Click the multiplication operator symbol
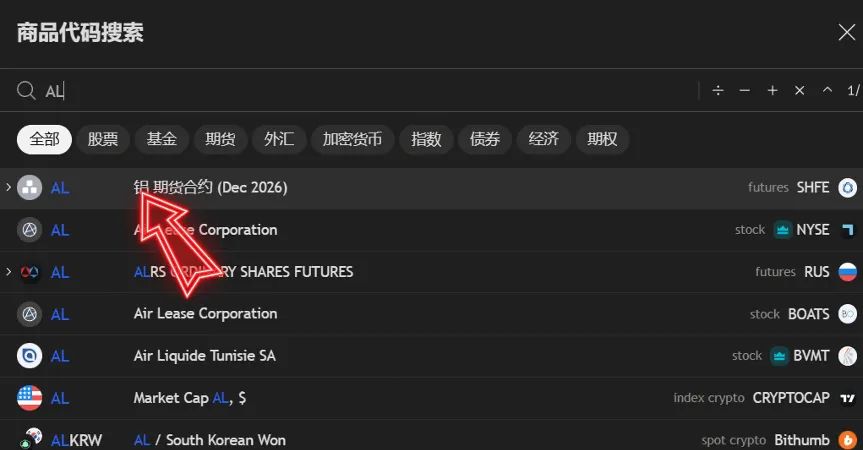 pyautogui.click(x=799, y=91)
